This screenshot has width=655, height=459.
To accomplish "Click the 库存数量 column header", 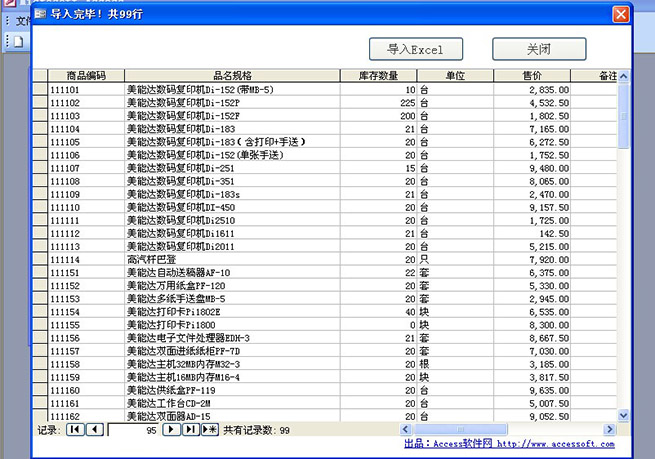I will (x=378, y=76).
